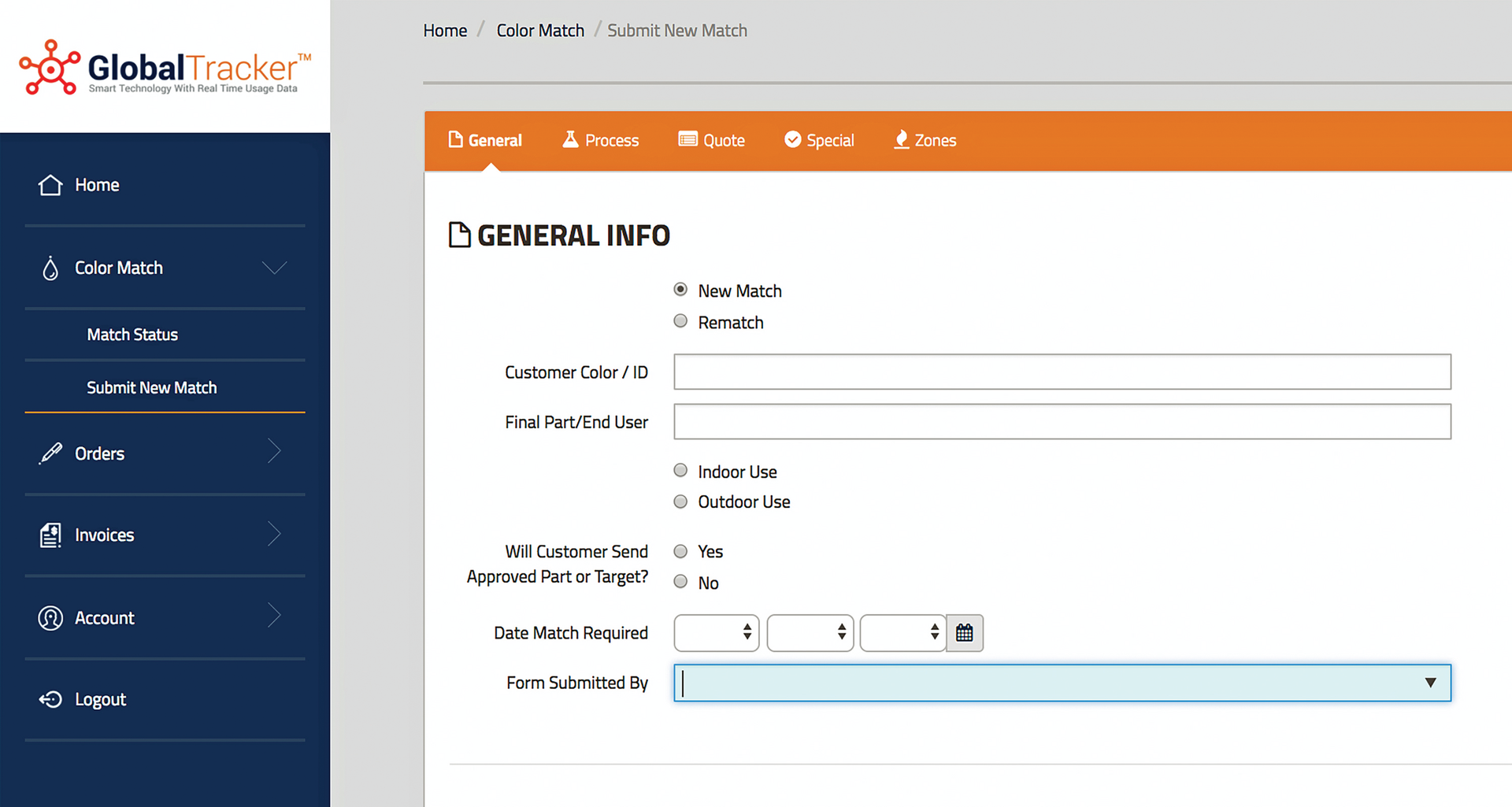Increment the first date field stepper

(747, 627)
